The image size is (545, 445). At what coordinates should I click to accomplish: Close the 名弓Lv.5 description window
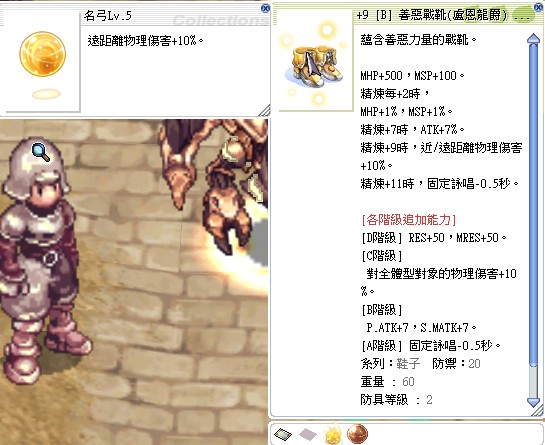point(265,8)
